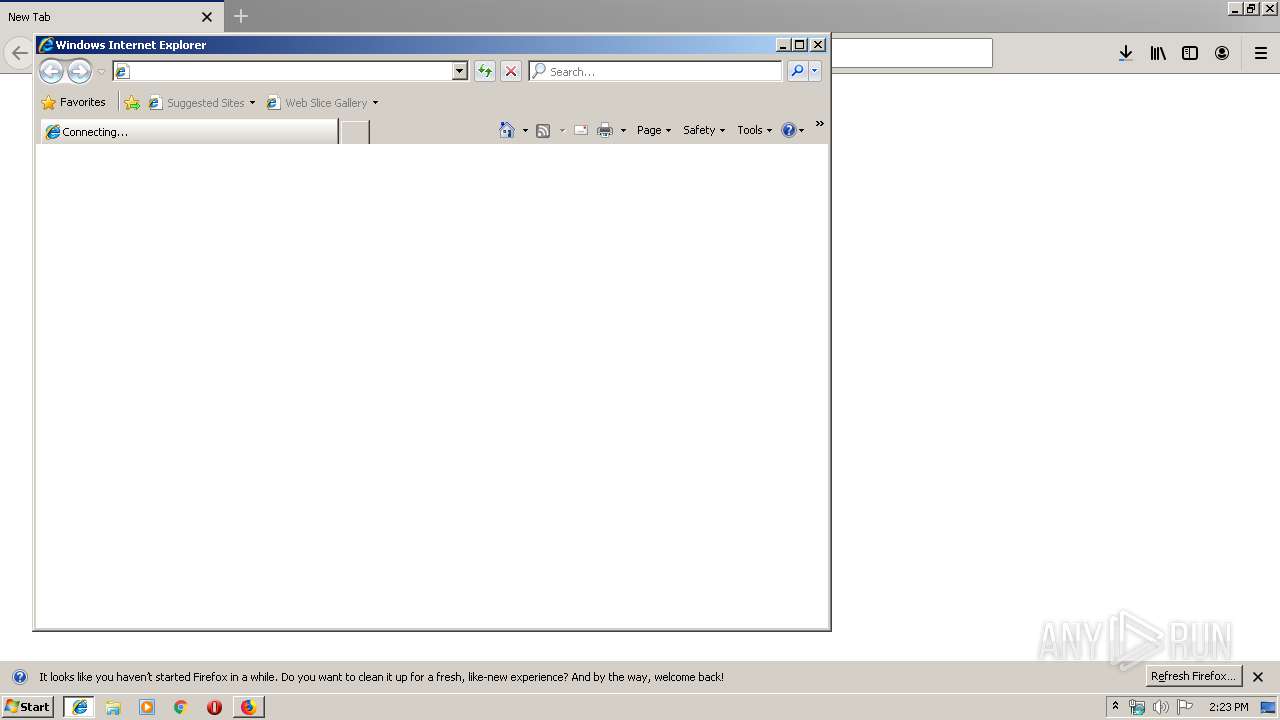Open the search provider dropdown arrow
This screenshot has width=1280, height=720.
pyautogui.click(x=815, y=71)
